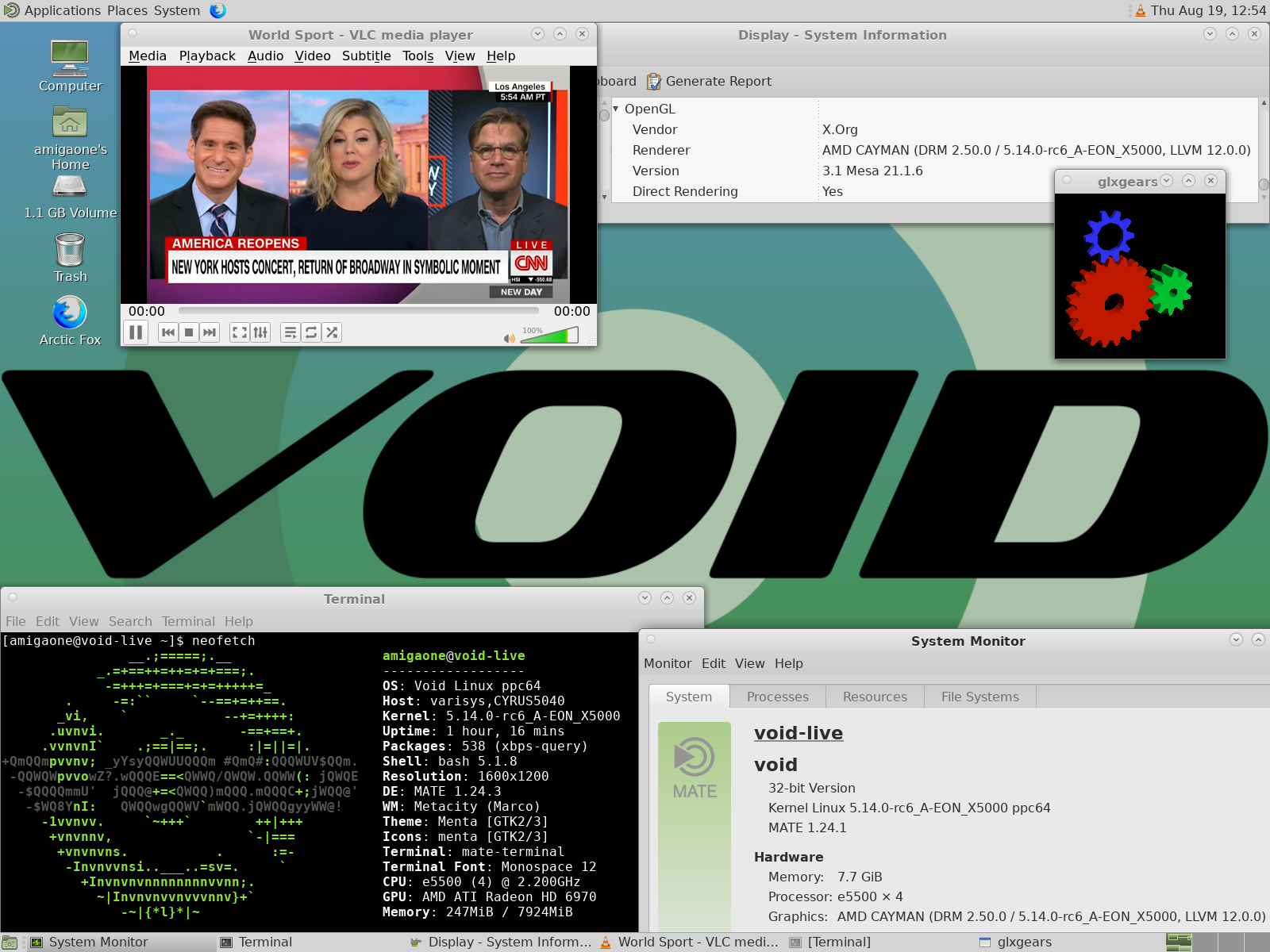Open the Trash desktop icon
The height and width of the screenshot is (952, 1270).
pyautogui.click(x=70, y=258)
